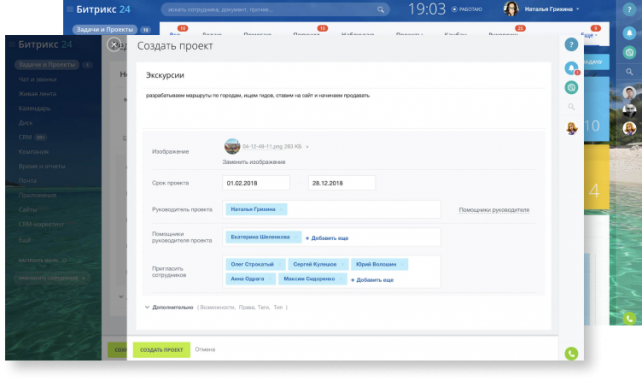Click project name field Экскурсии

pyautogui.click(x=344, y=75)
